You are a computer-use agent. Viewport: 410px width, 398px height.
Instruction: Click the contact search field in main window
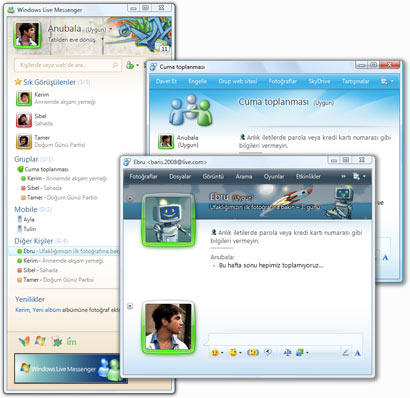click(x=67, y=65)
